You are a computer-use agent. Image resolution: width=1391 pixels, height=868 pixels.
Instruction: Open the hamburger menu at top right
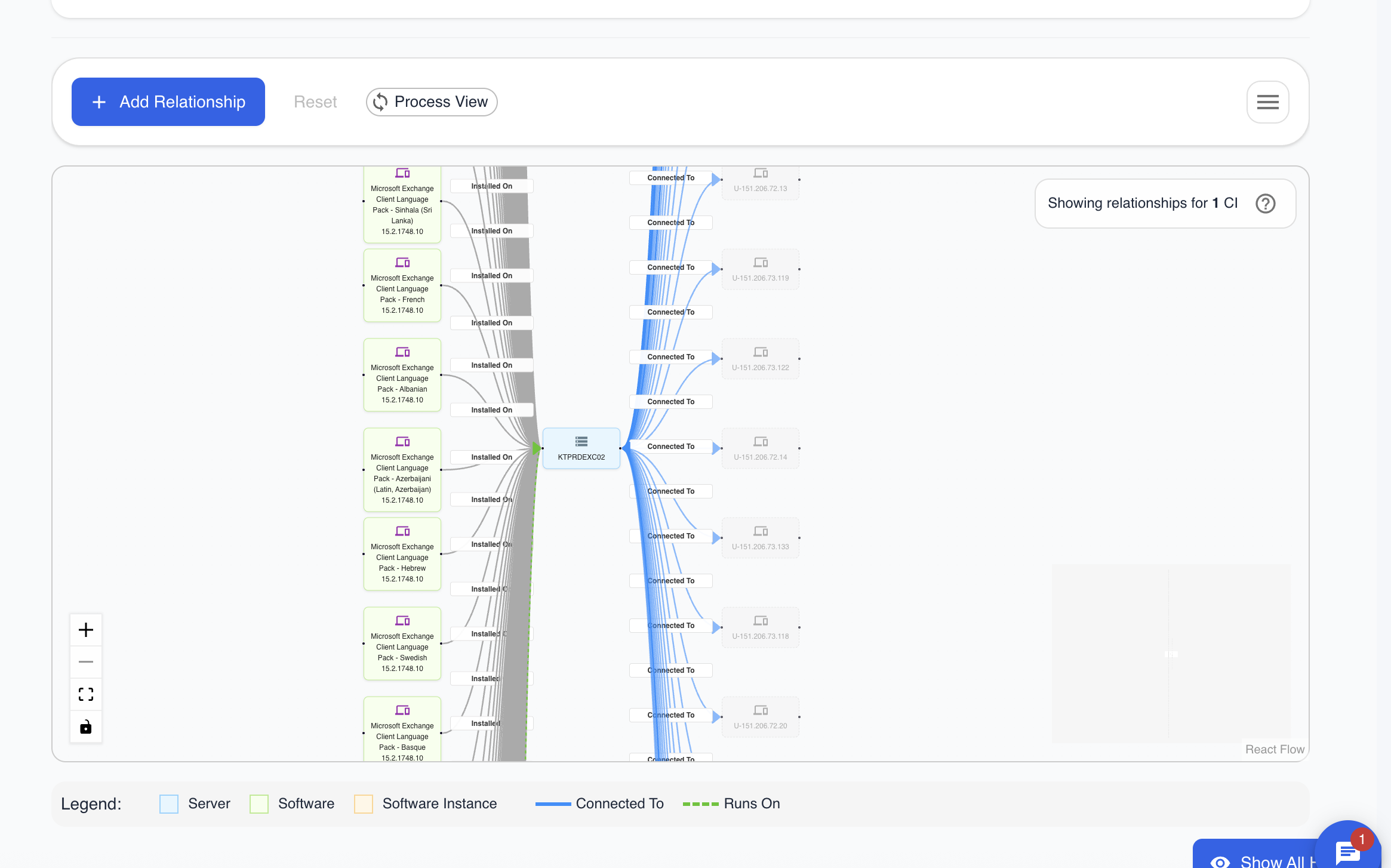click(x=1267, y=101)
